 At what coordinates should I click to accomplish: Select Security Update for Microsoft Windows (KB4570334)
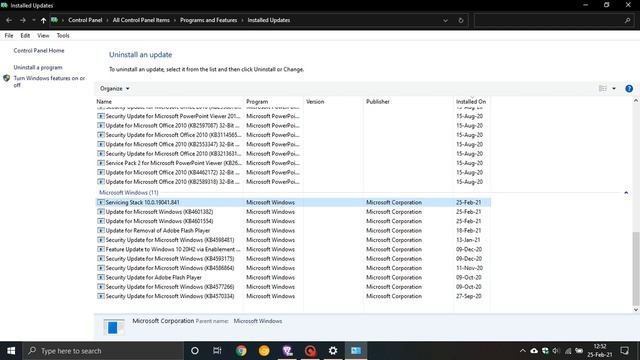pyautogui.click(x=293, y=296)
